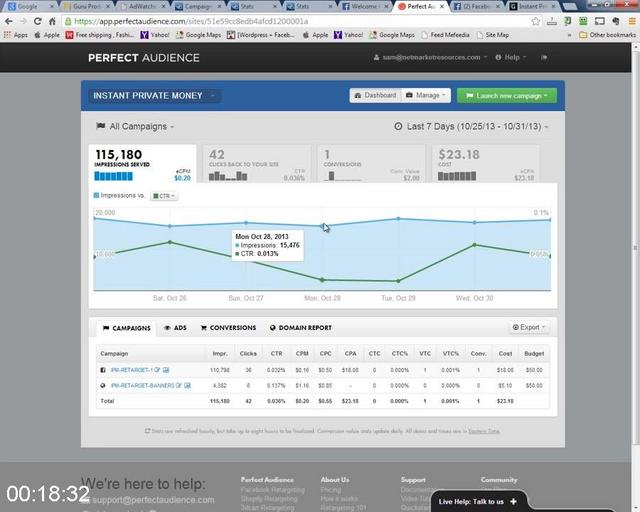Open the INSTANT PRIVATE MONEY site dropdown
The width and height of the screenshot is (640, 512).
coord(154,96)
